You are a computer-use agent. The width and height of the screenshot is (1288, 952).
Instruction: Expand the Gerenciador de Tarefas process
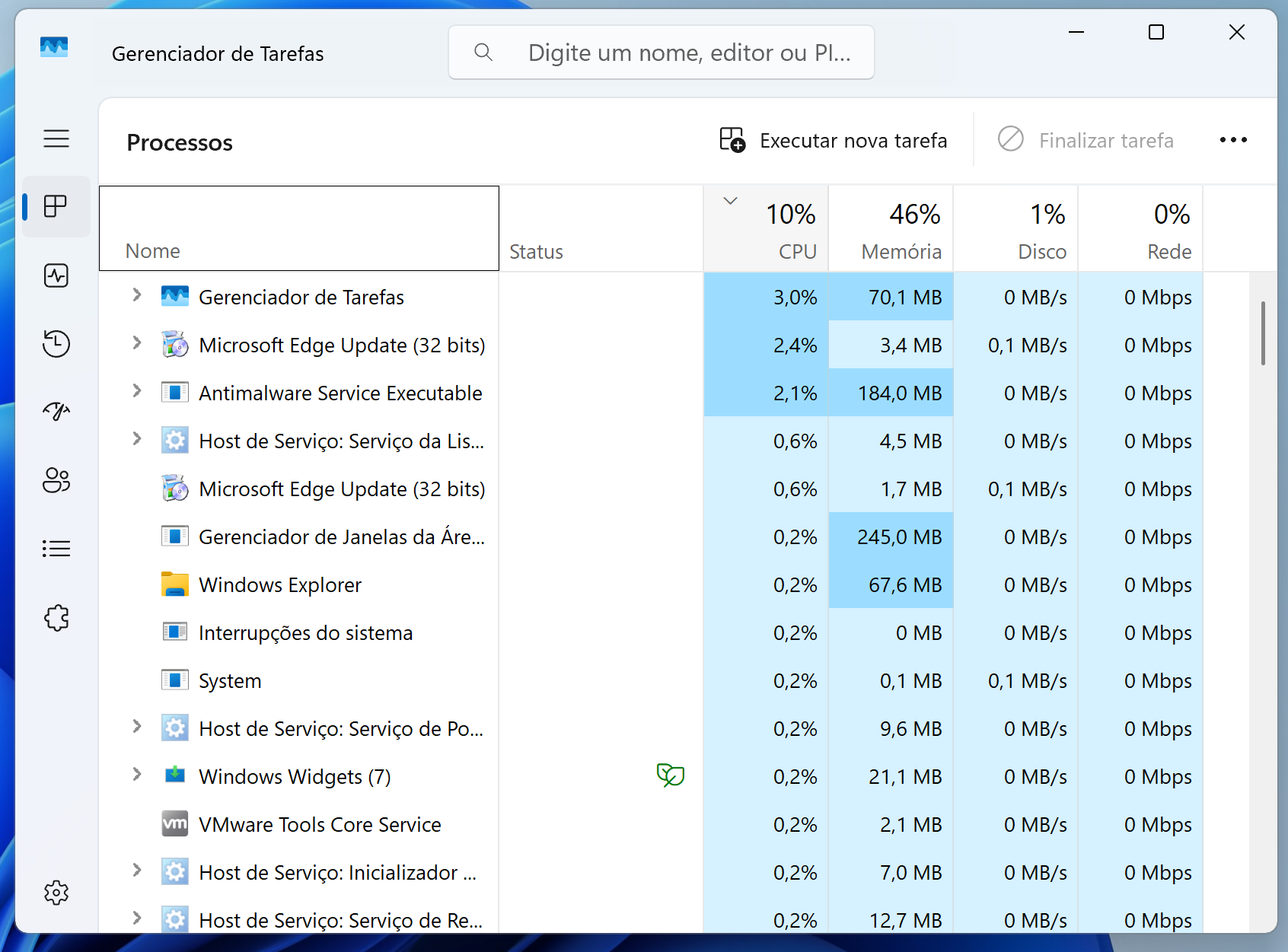(137, 295)
